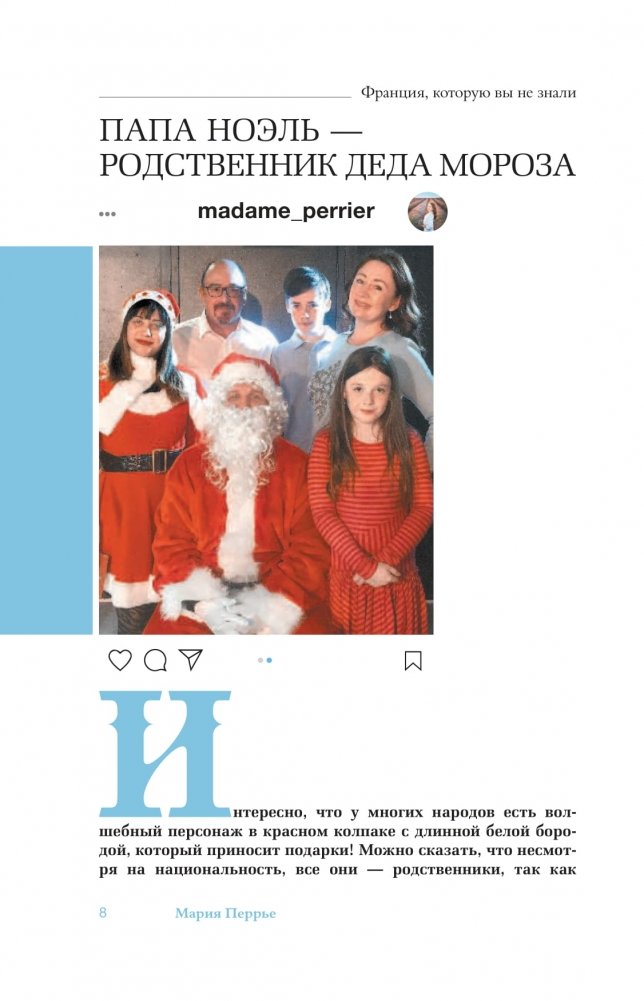Click the blue rectangle beside the photo
The width and height of the screenshot is (644, 1001).
pyautogui.click(x=46, y=440)
